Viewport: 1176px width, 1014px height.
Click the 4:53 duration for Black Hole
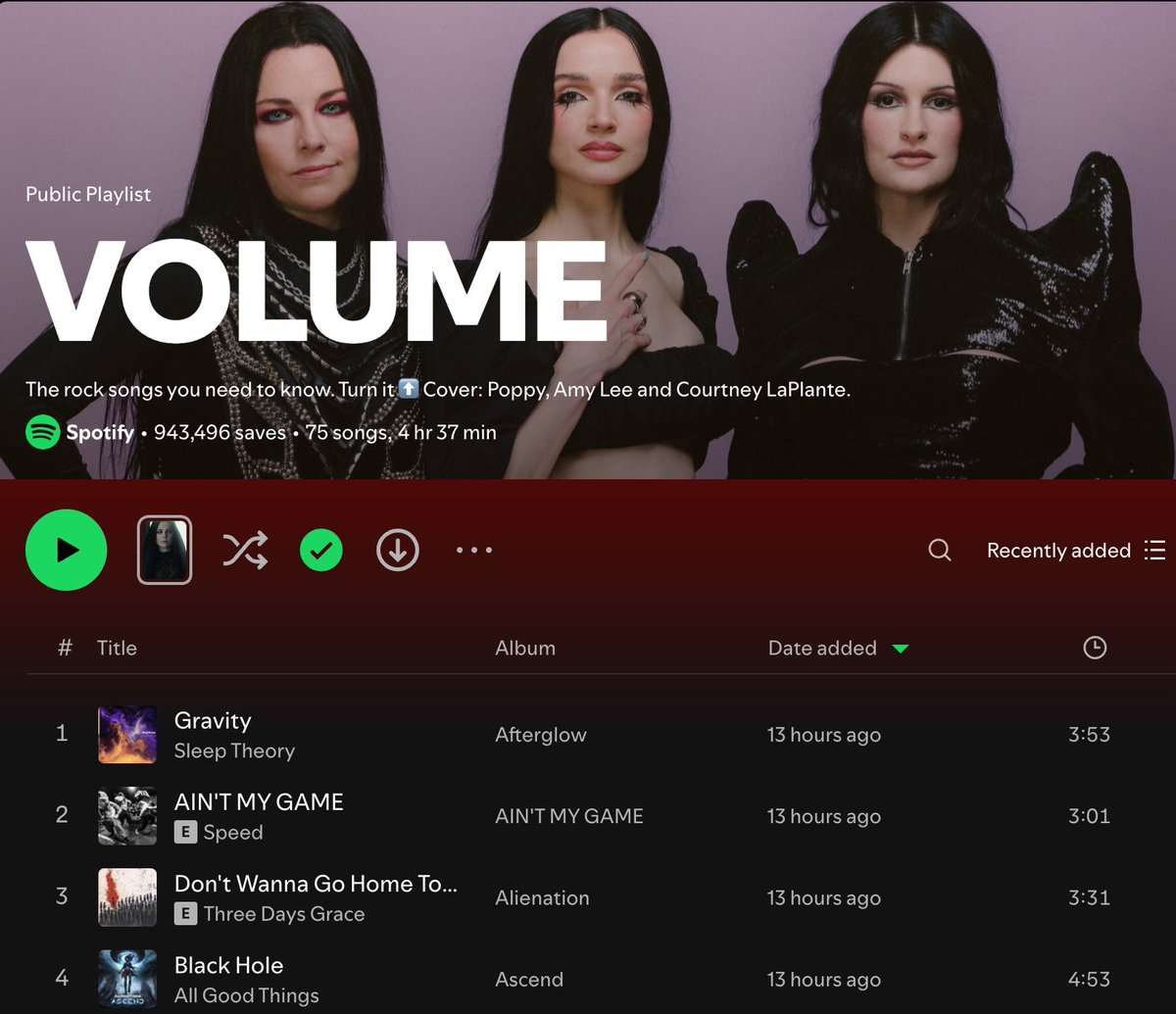pos(1089,978)
